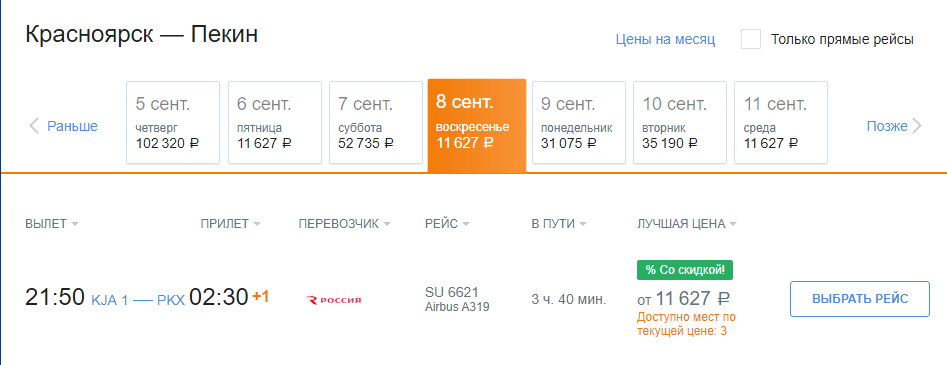947x365 pixels.
Task: Choose the 9 сент. понедельник date
Action: 579,123
